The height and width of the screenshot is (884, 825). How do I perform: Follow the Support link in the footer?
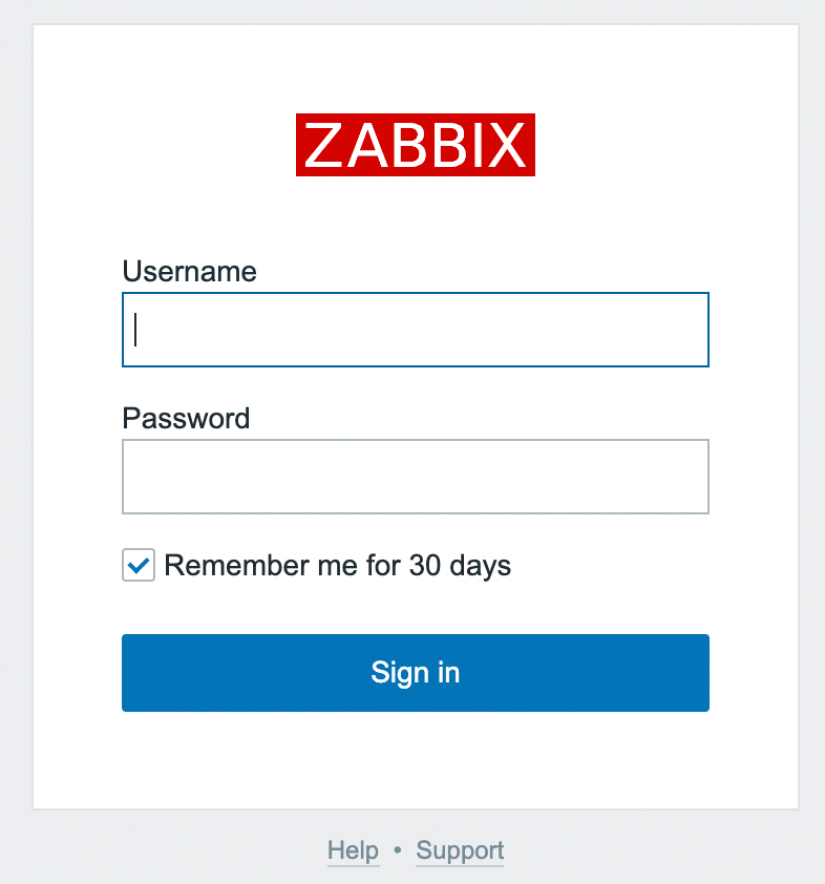point(460,851)
